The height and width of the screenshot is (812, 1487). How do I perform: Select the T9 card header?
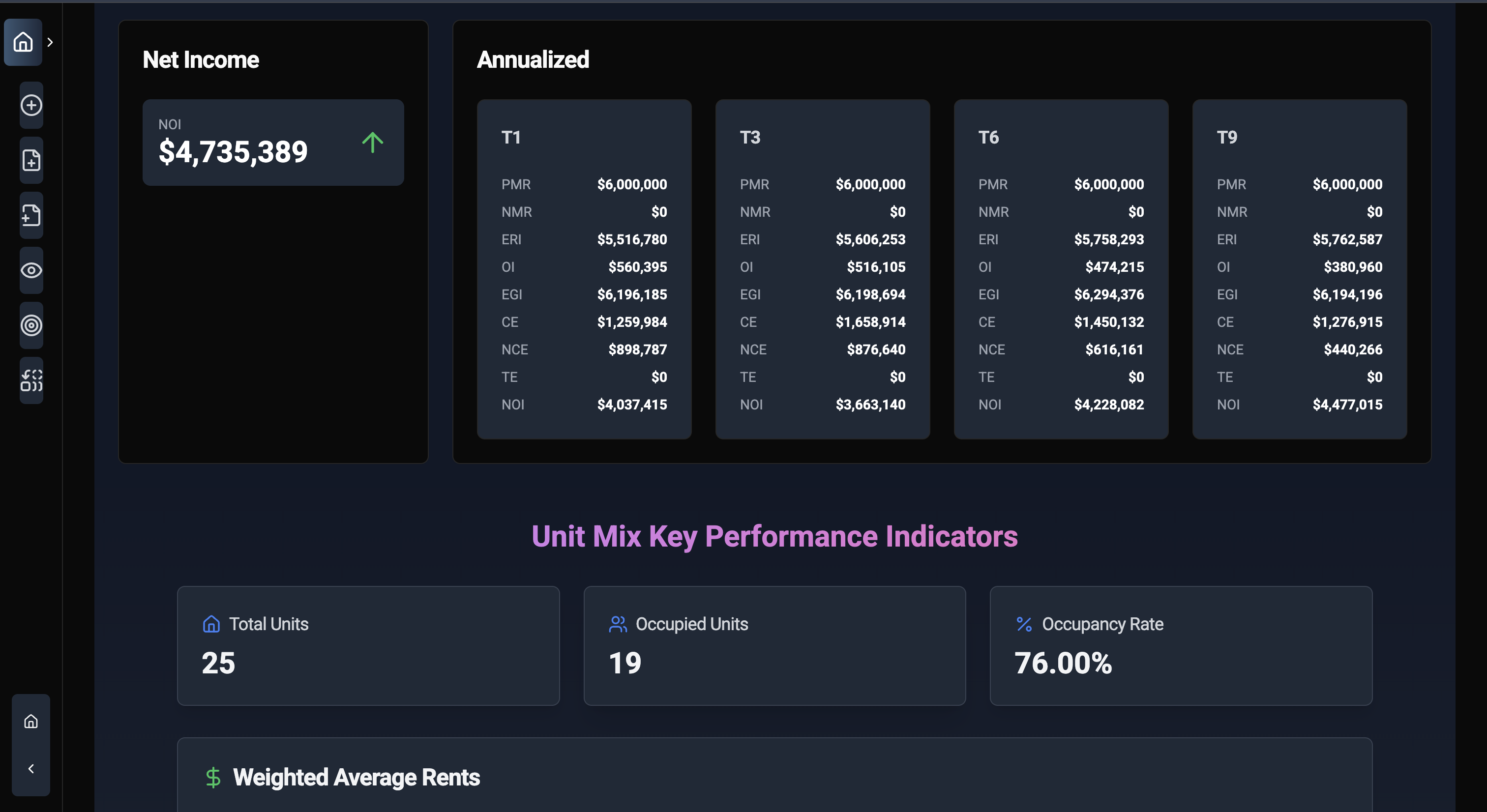pyautogui.click(x=1227, y=137)
